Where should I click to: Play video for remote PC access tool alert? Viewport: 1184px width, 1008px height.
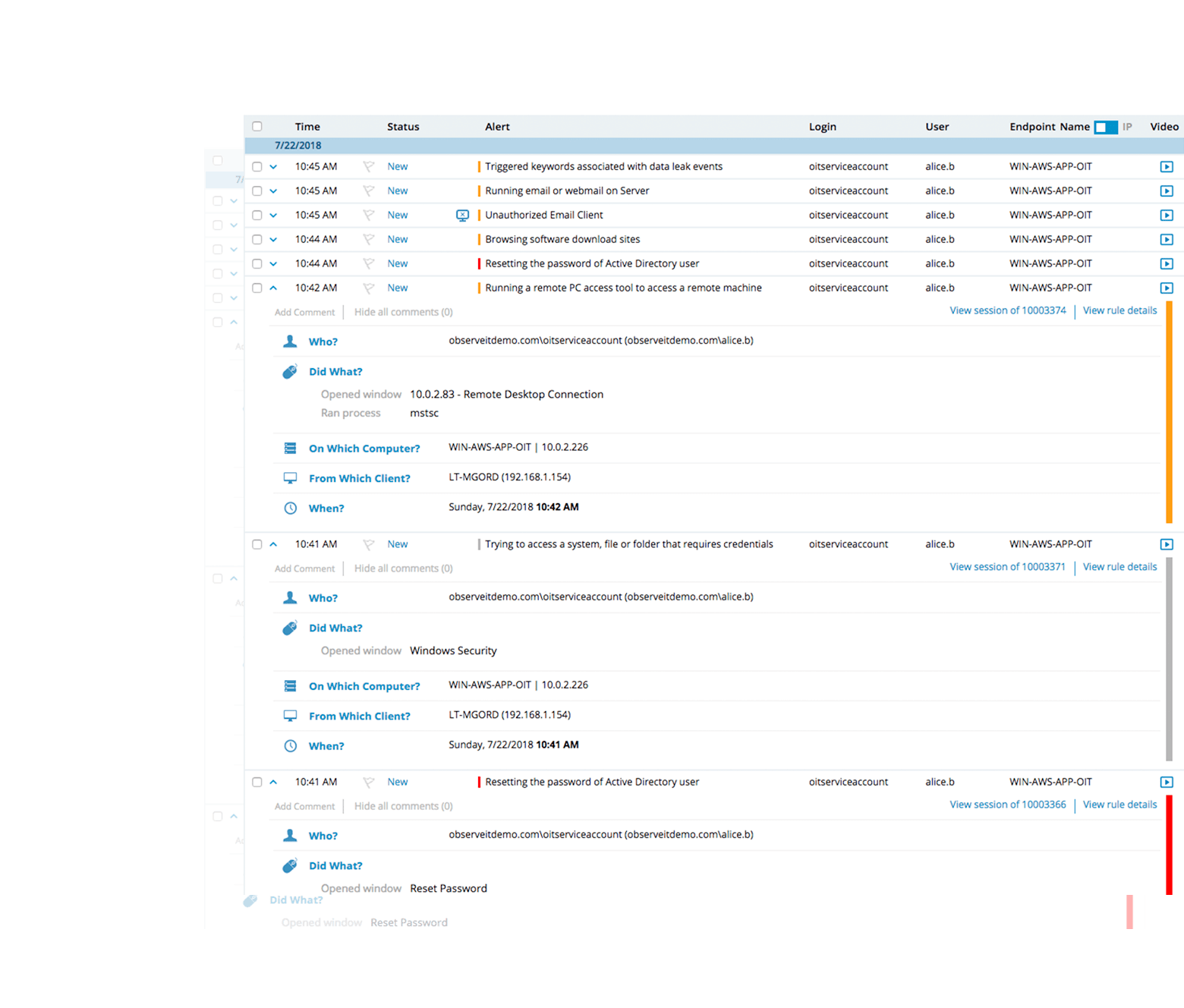[1167, 288]
